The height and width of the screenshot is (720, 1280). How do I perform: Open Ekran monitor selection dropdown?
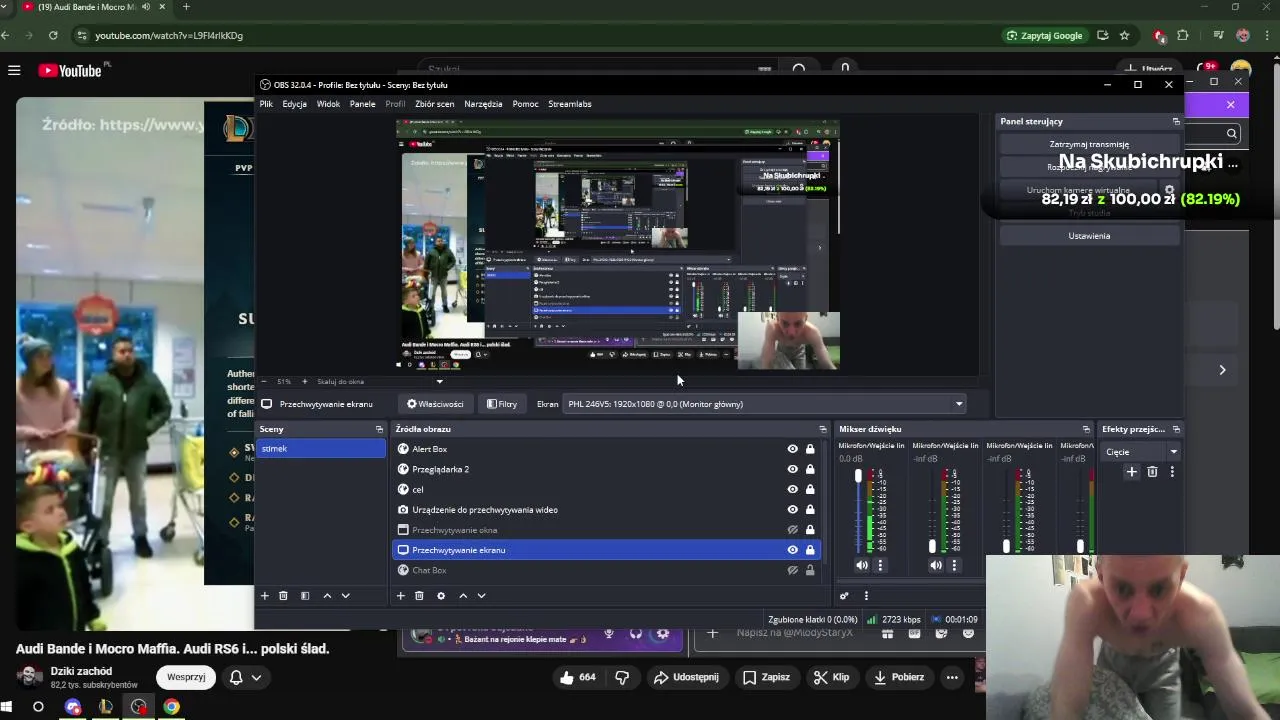click(764, 404)
